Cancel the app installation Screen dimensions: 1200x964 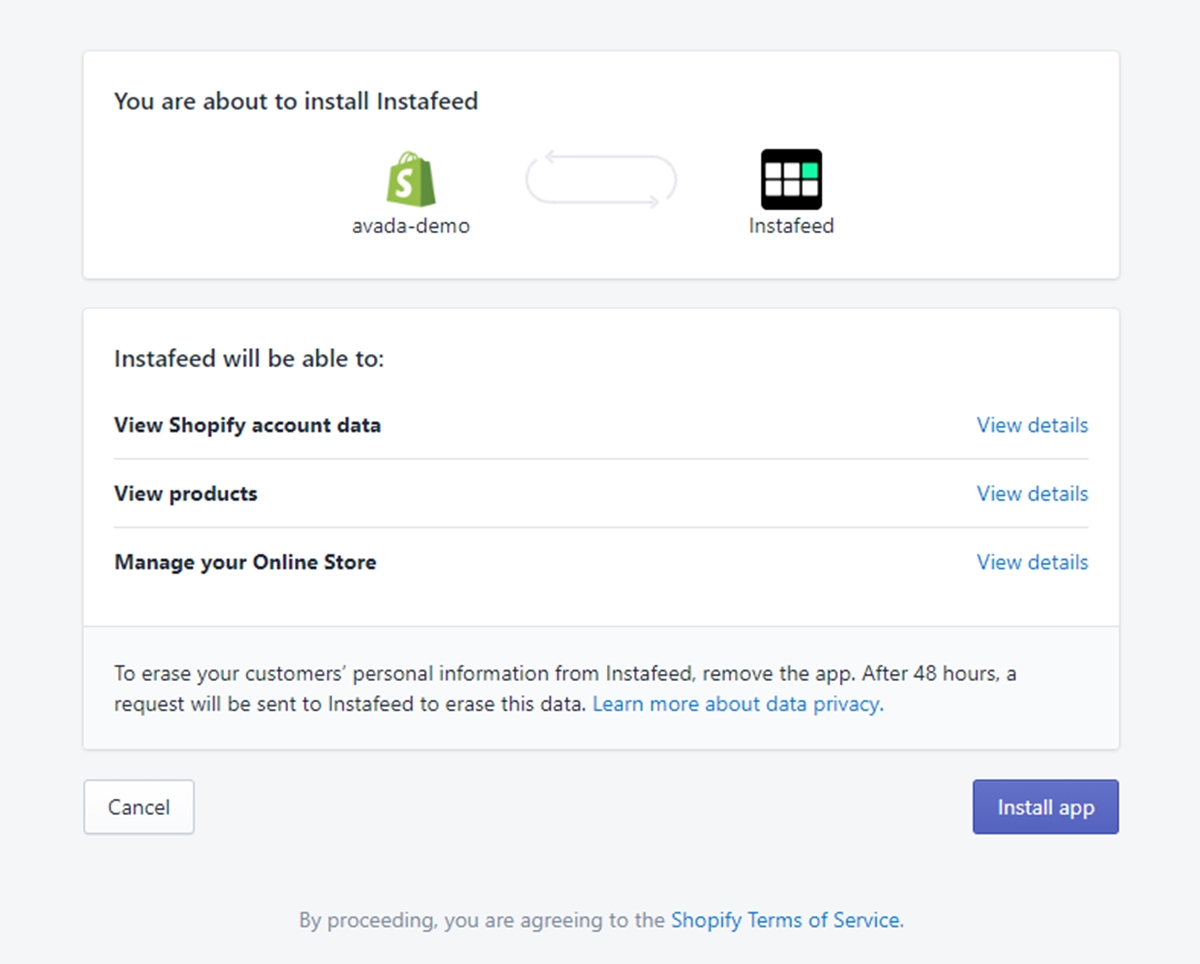coord(139,807)
